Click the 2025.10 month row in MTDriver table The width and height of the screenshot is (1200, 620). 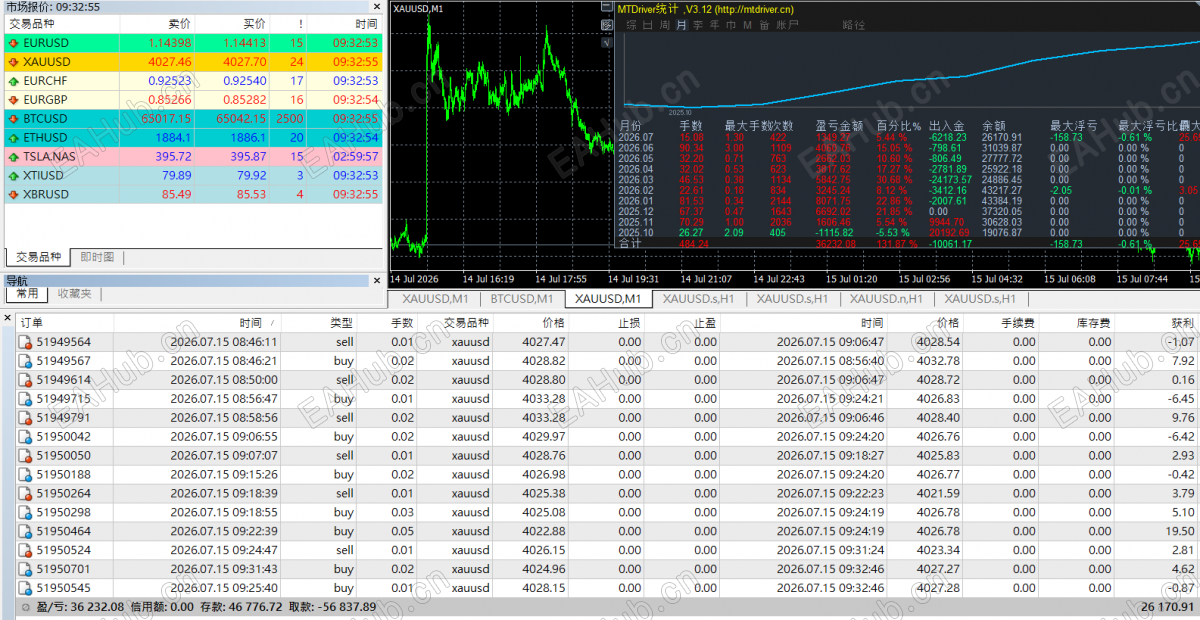[x=907, y=232]
